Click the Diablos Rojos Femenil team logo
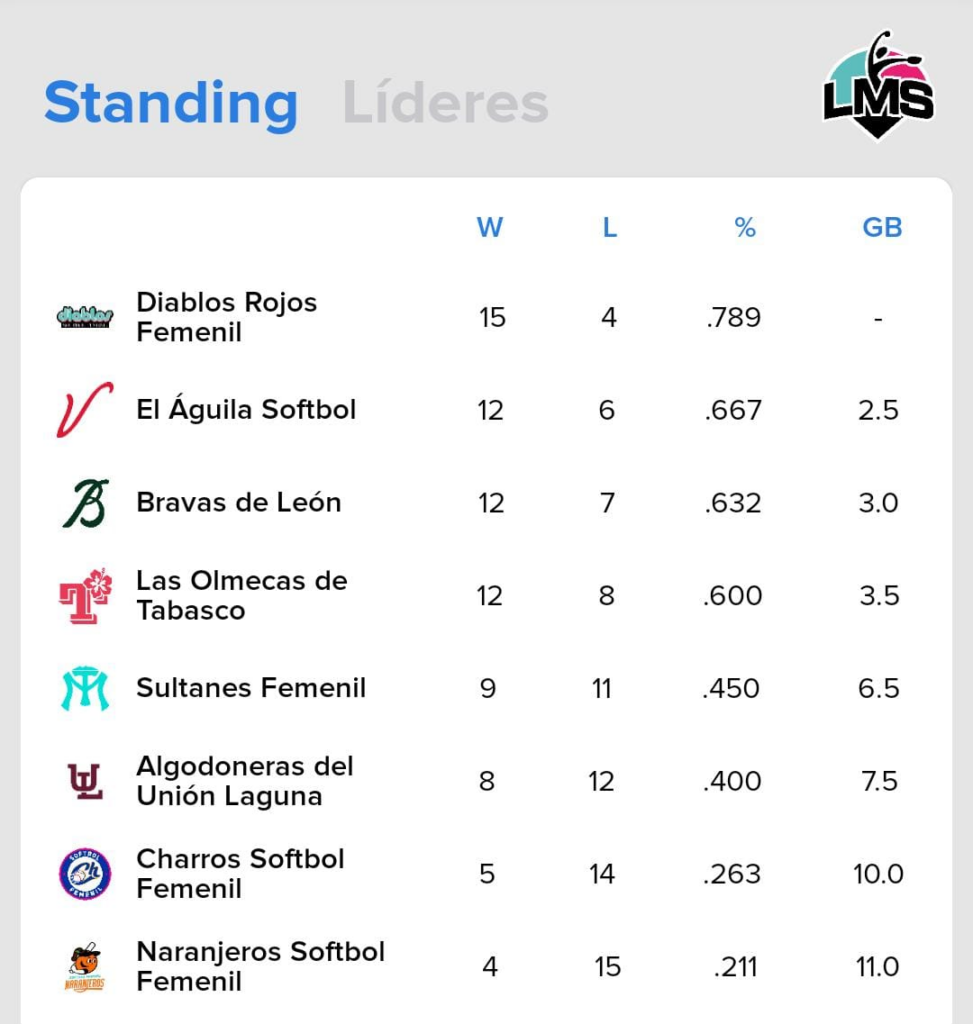Viewport: 973px width, 1024px height. tap(85, 318)
